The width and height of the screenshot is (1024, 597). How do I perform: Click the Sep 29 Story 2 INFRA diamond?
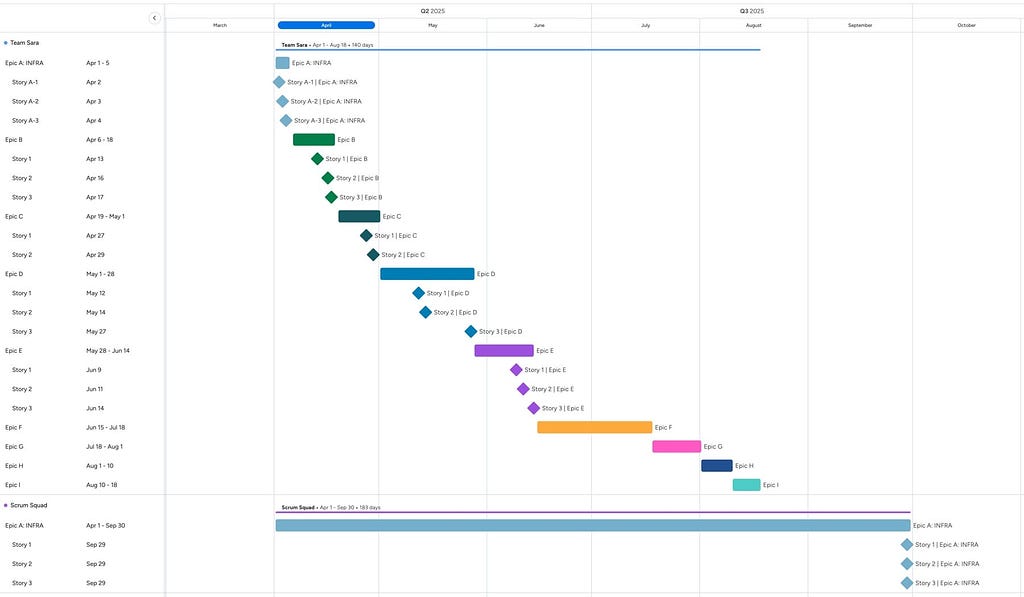click(x=906, y=564)
